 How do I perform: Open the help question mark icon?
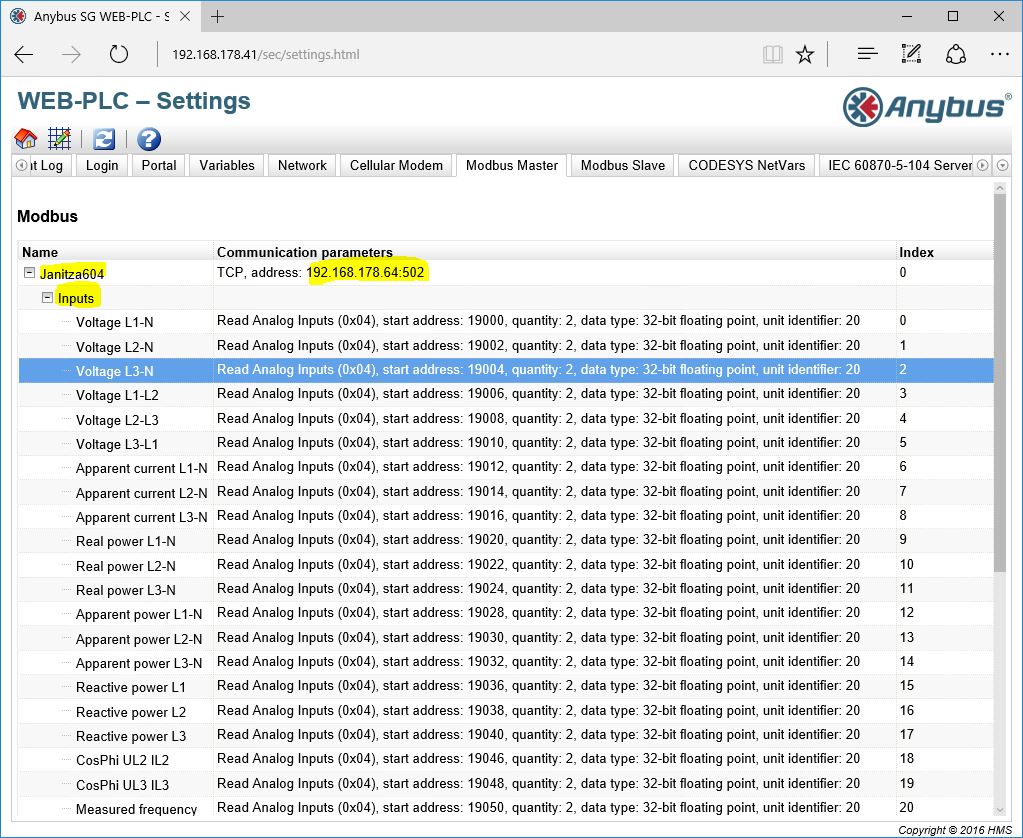(x=149, y=139)
